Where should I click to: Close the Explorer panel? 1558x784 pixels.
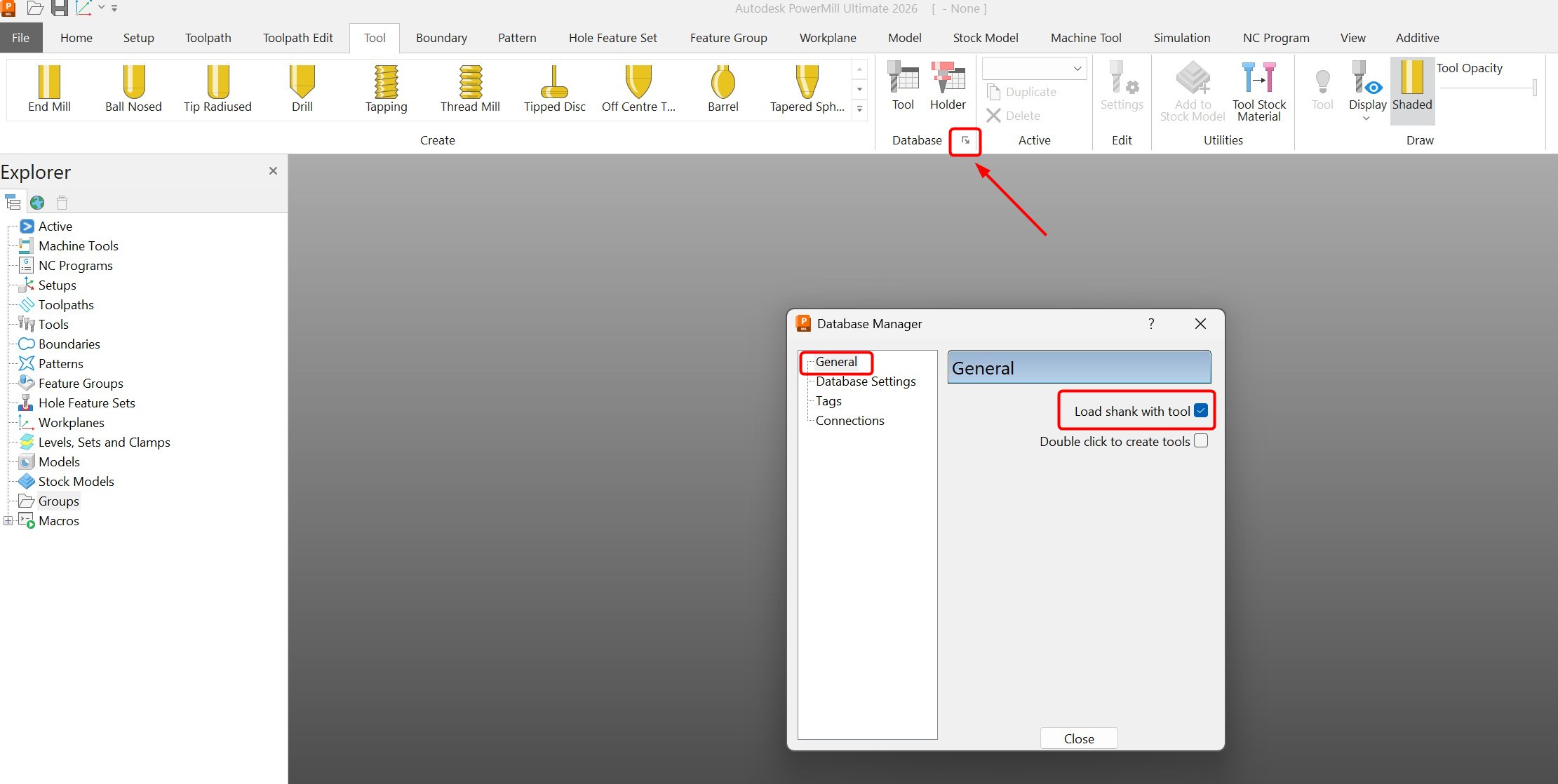pos(273,171)
